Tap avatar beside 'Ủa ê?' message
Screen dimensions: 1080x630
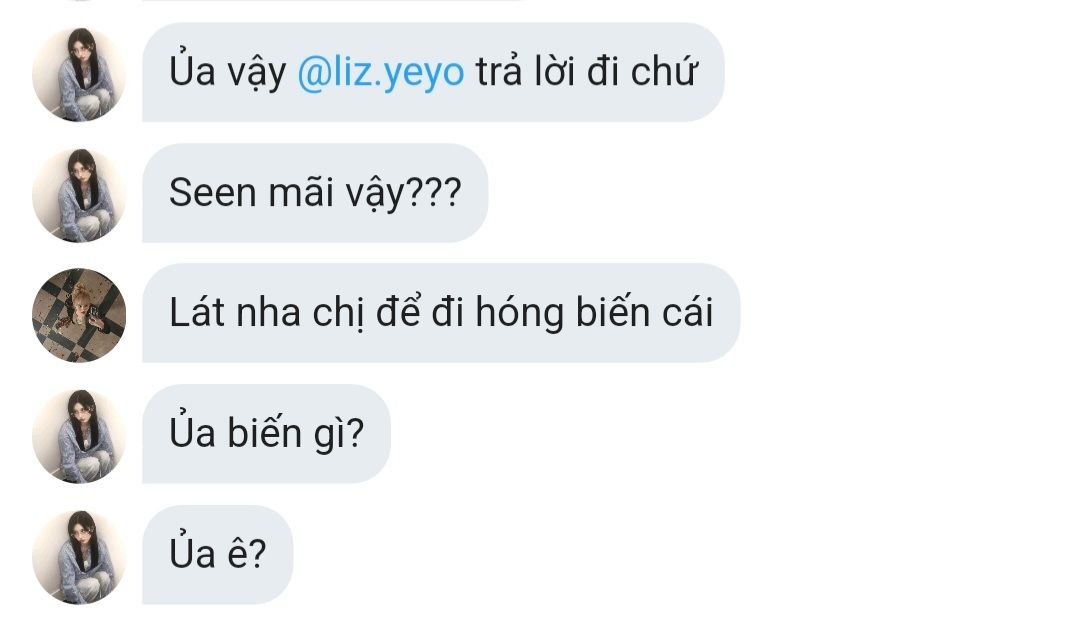point(79,556)
